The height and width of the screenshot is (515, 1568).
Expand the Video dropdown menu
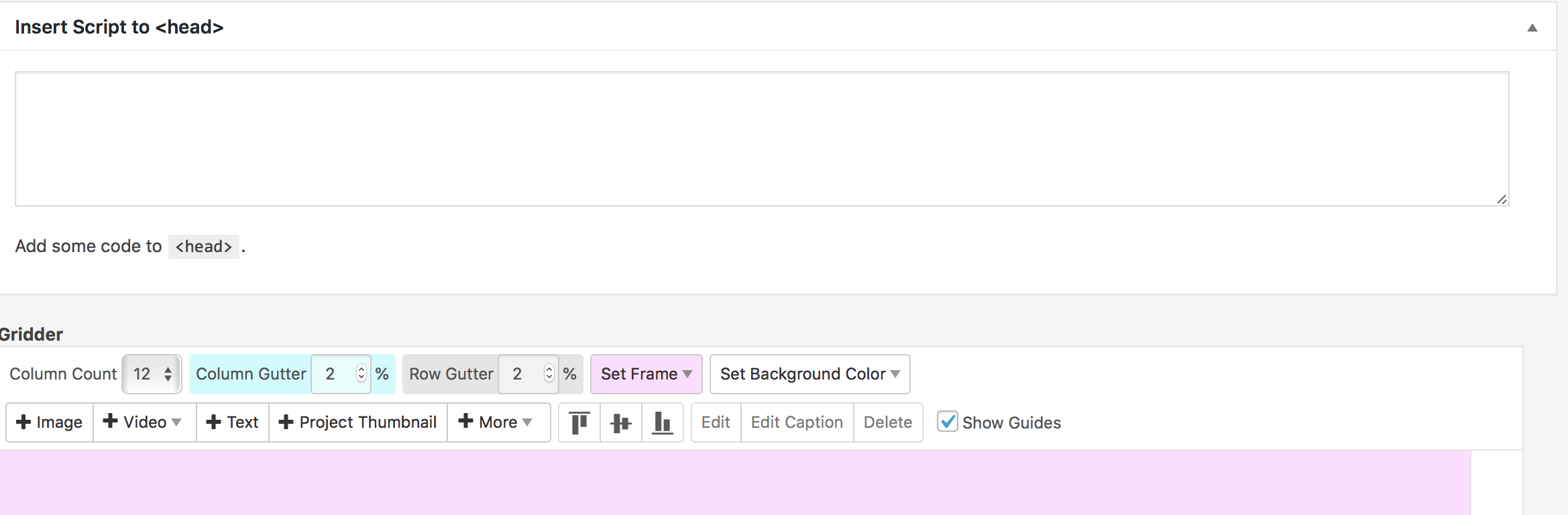(144, 422)
